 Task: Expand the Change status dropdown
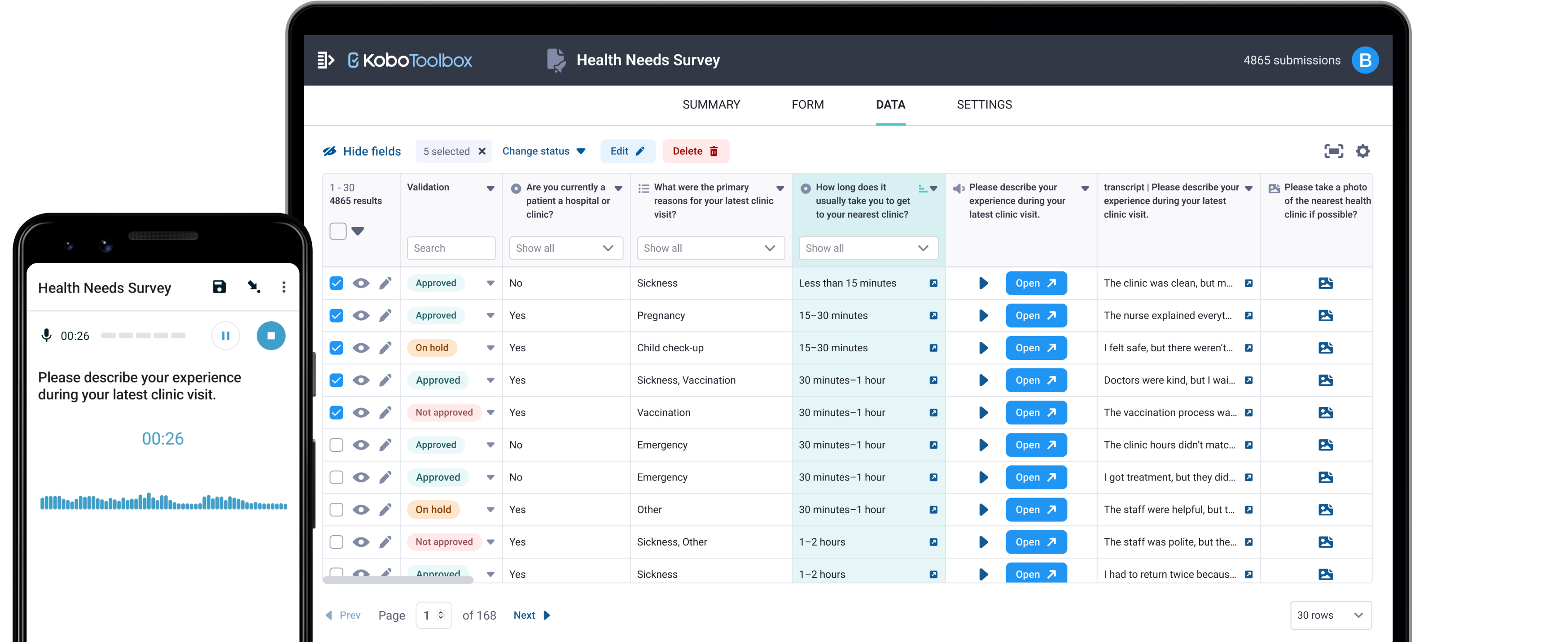(x=543, y=151)
